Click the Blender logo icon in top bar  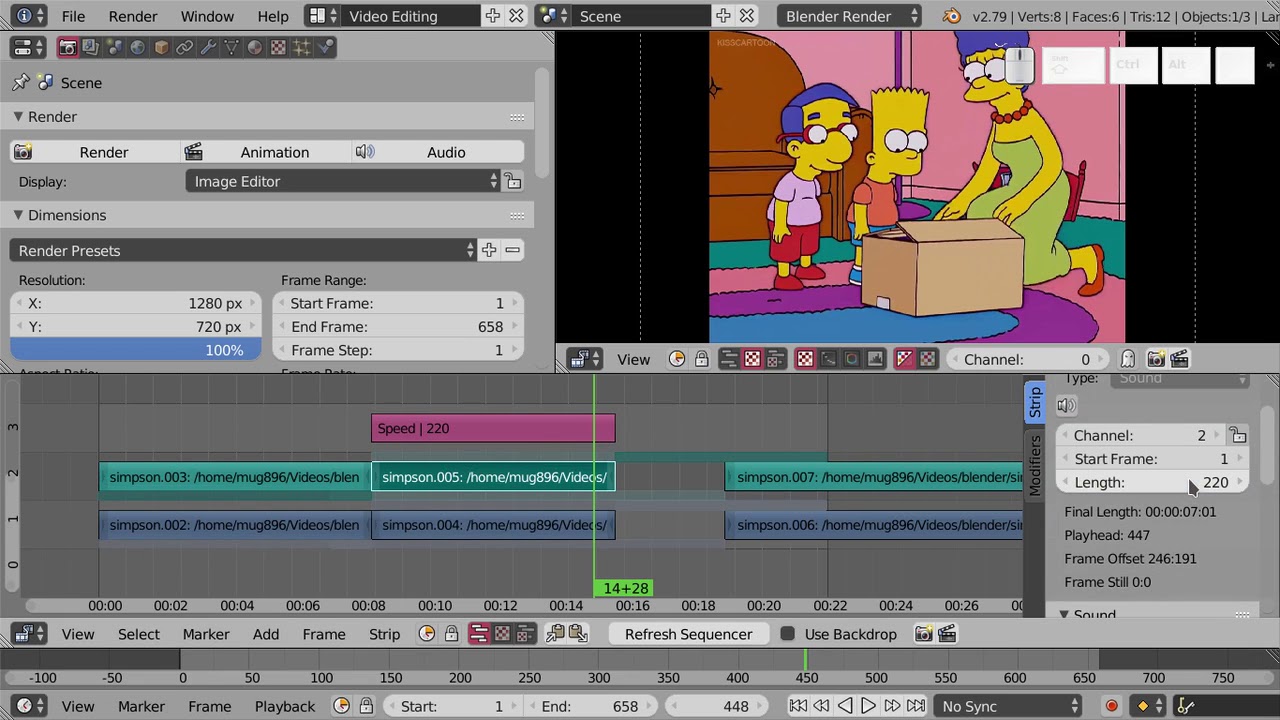[952, 16]
